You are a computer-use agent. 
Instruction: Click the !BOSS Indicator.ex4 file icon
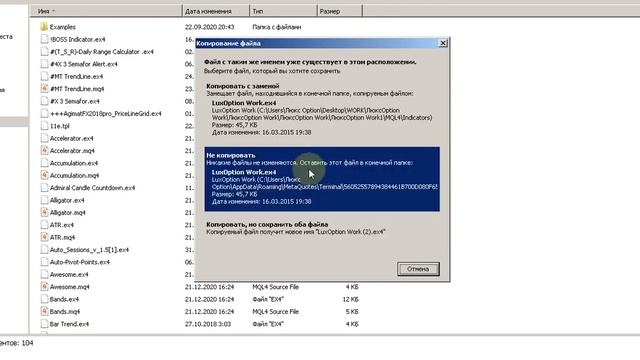click(x=44, y=39)
